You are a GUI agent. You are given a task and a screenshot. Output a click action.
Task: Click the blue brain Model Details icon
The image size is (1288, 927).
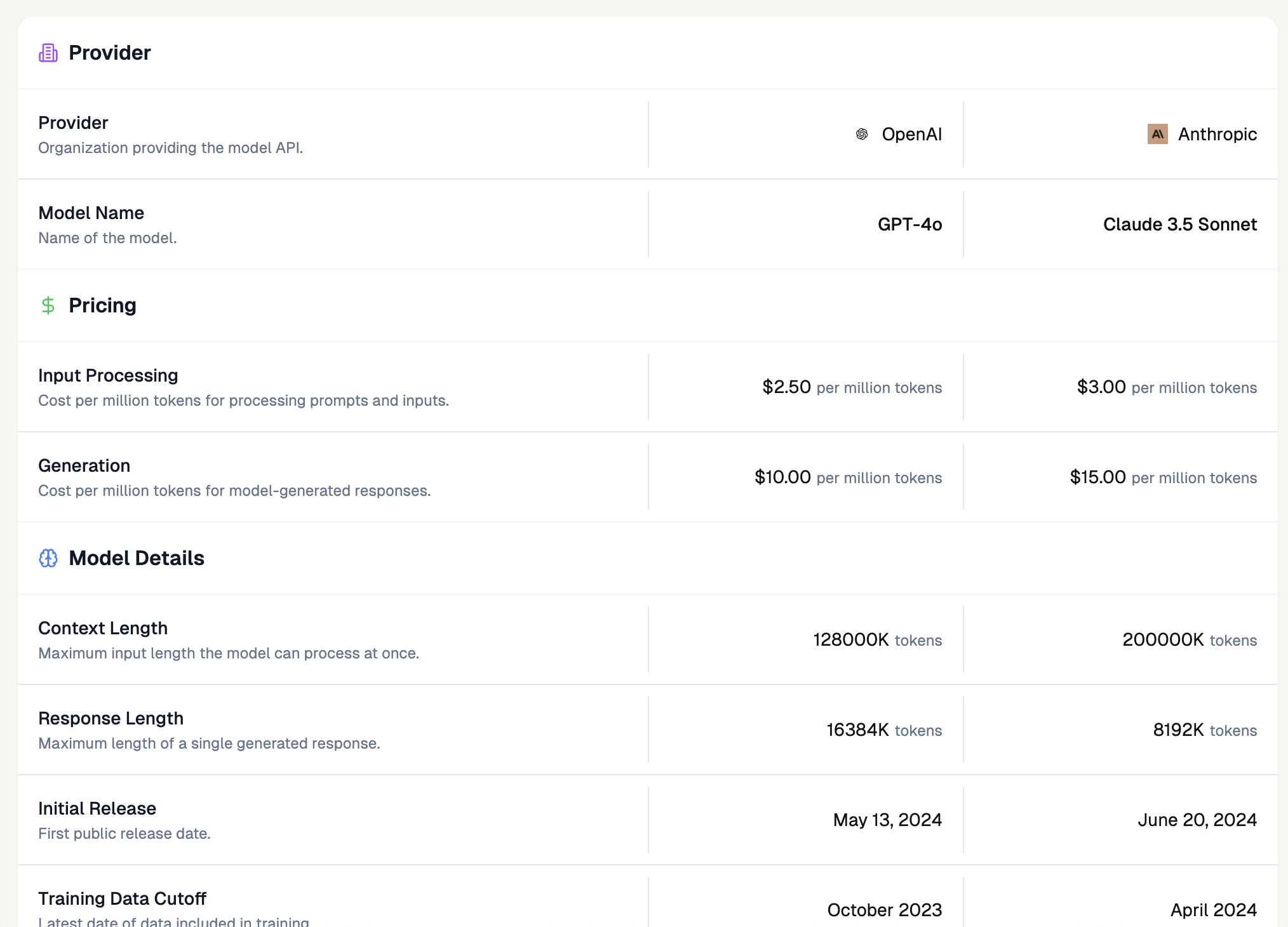click(x=48, y=558)
